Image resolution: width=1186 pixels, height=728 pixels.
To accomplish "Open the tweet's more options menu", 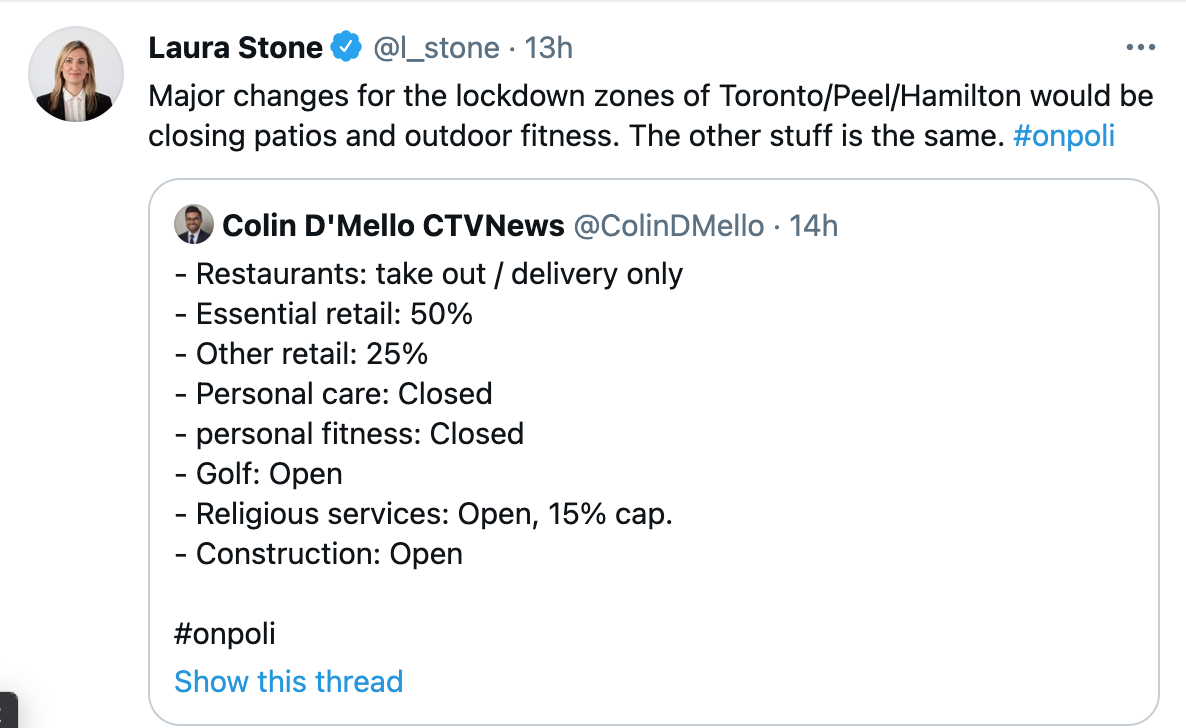I will [1141, 47].
